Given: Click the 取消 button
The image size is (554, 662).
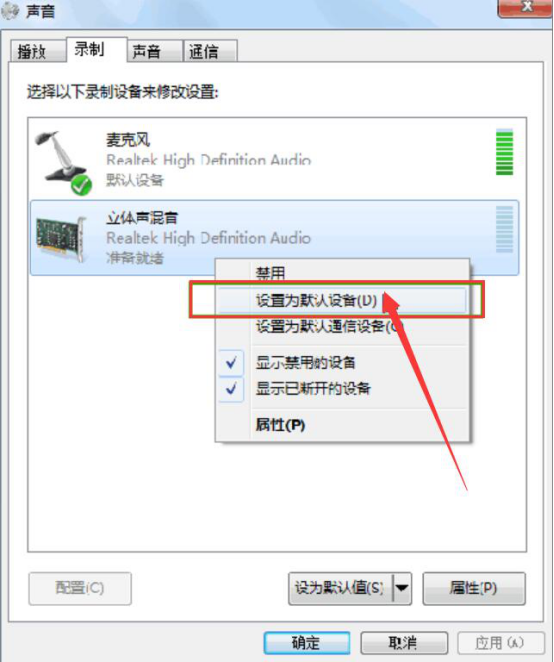Looking at the screenshot, I should [404, 643].
